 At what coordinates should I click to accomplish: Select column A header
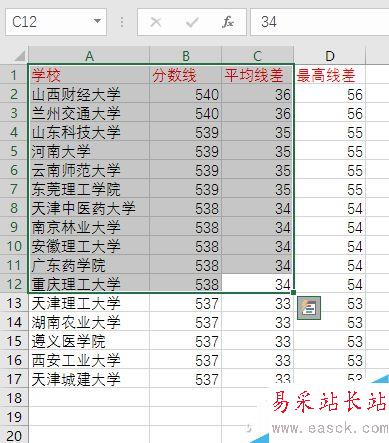[x=89, y=56]
